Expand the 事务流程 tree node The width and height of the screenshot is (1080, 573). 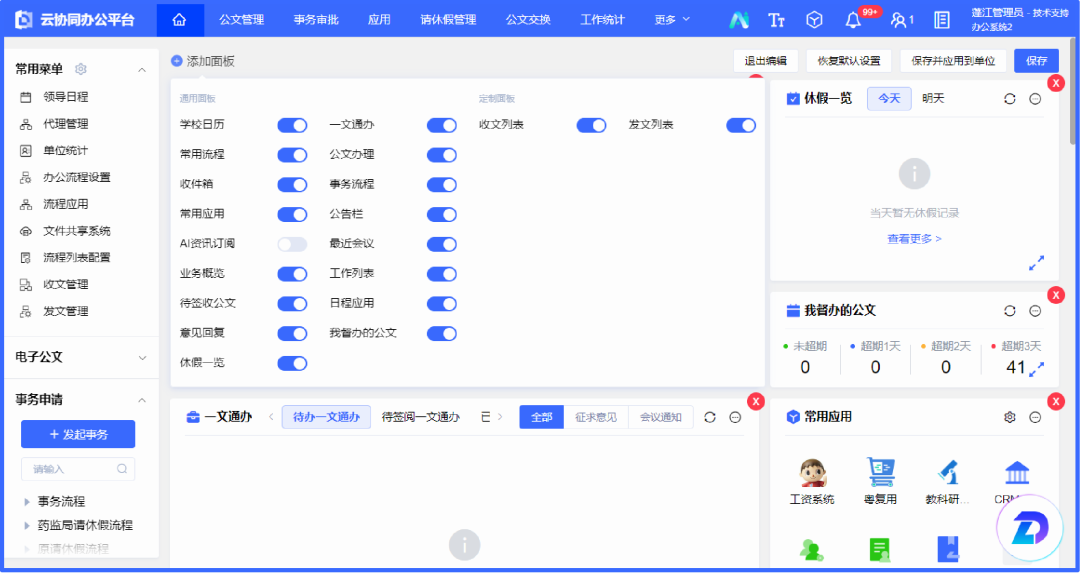coord(28,502)
